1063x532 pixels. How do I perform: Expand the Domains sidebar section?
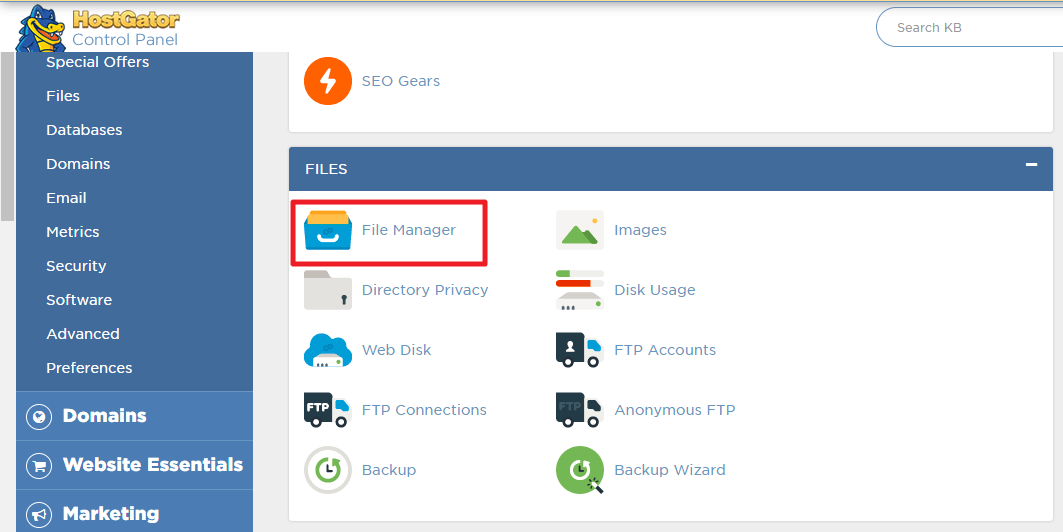tap(134, 416)
